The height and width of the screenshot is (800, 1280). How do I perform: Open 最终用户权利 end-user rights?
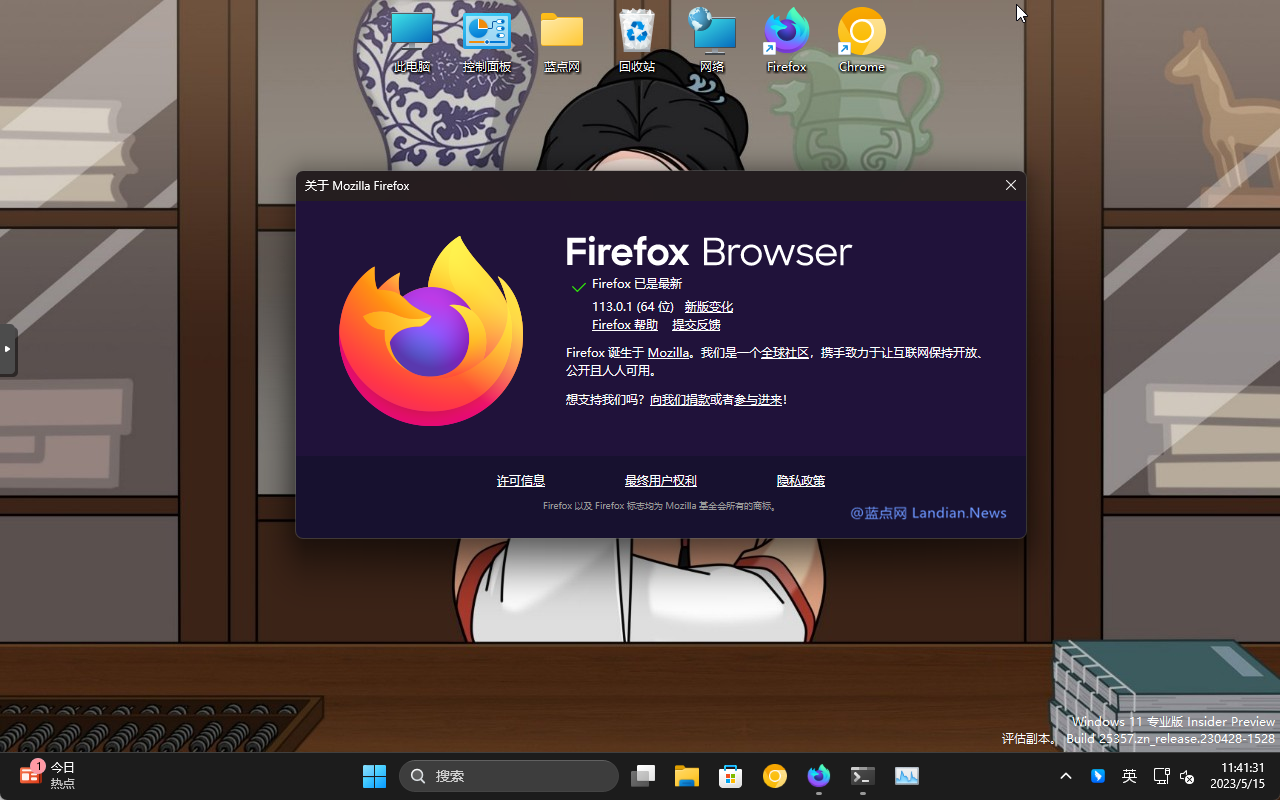[661, 481]
